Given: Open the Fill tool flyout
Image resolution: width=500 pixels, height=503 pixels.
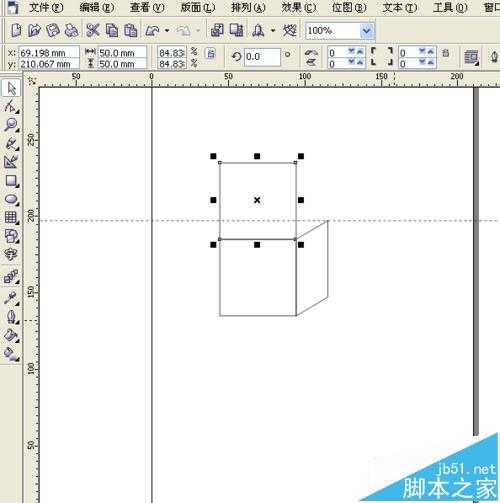Looking at the screenshot, I should pyautogui.click(x=11, y=335).
